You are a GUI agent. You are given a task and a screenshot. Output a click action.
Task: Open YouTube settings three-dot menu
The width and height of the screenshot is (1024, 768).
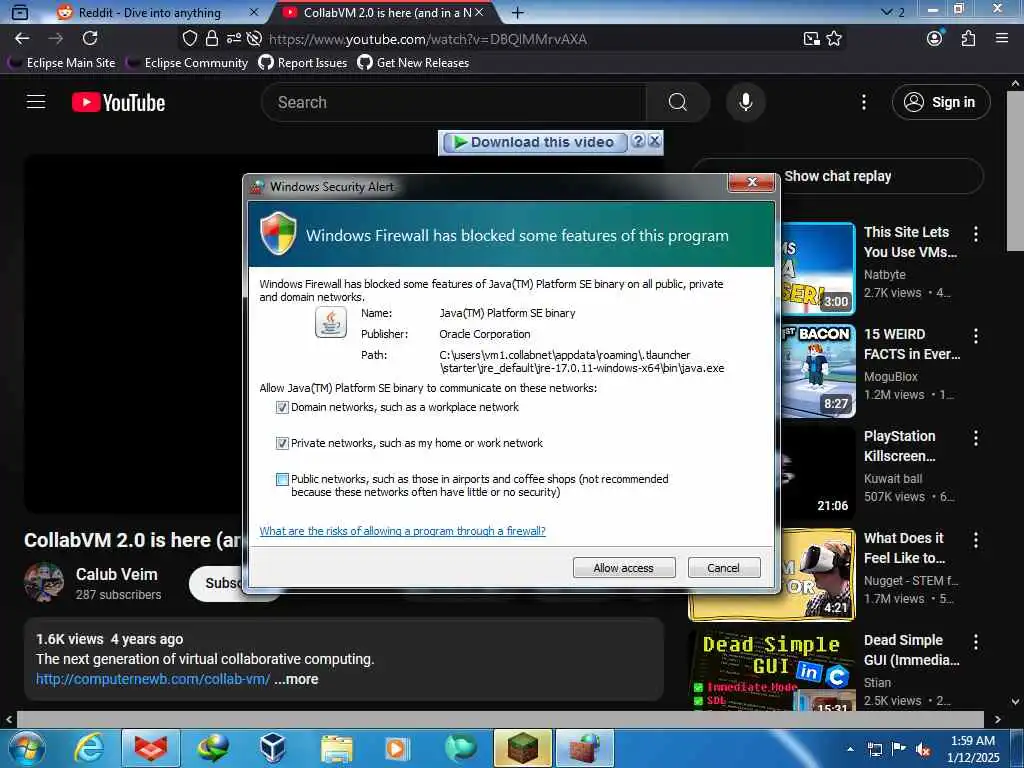pyautogui.click(x=863, y=102)
